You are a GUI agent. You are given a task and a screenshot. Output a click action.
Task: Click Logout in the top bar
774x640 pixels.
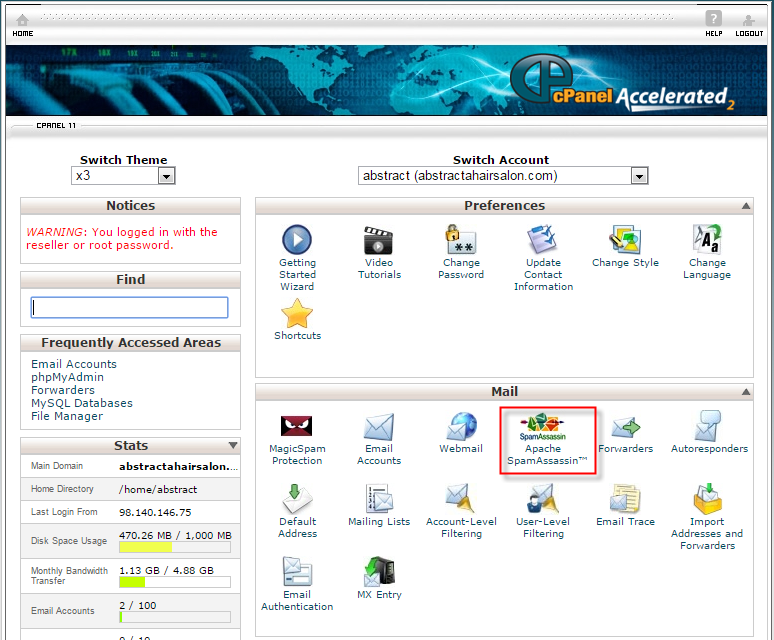tap(749, 24)
